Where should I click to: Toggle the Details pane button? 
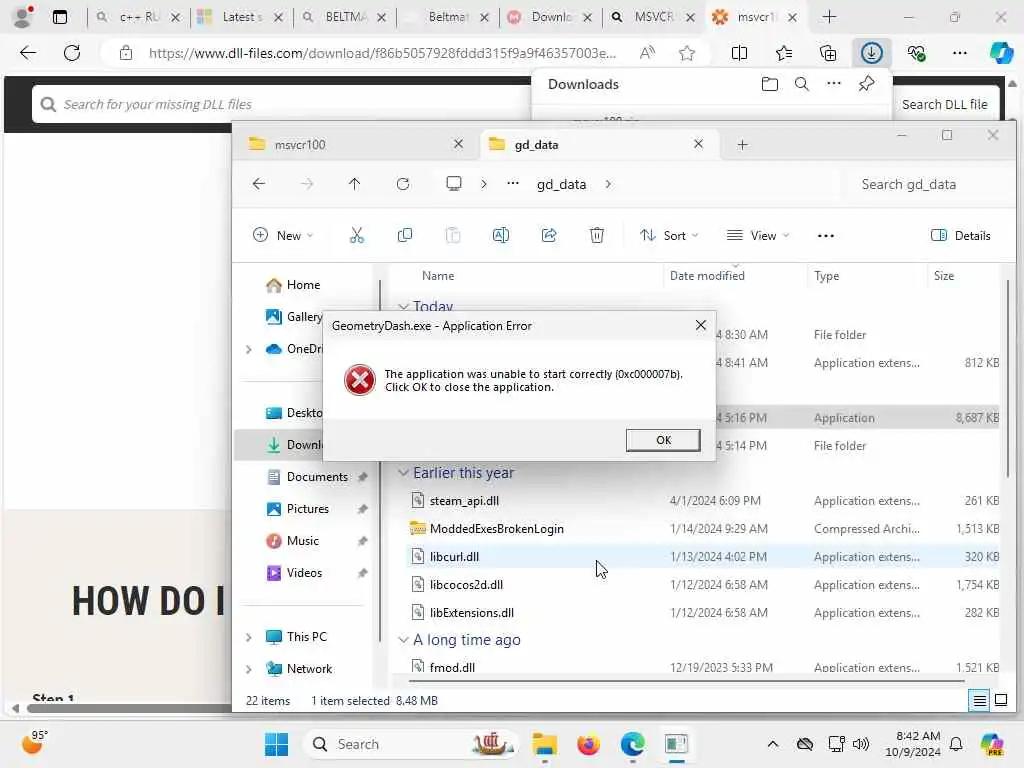[961, 235]
